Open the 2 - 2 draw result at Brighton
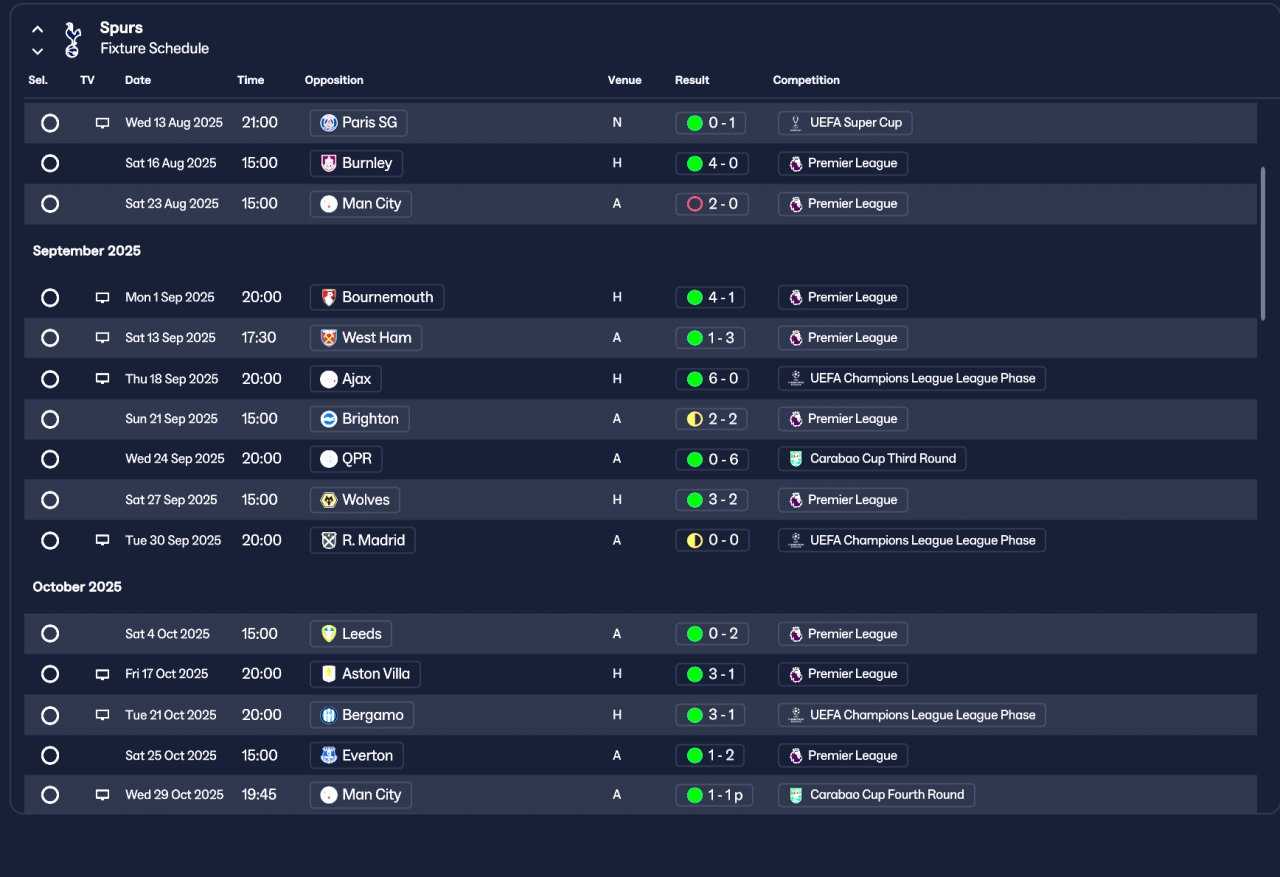 [712, 419]
